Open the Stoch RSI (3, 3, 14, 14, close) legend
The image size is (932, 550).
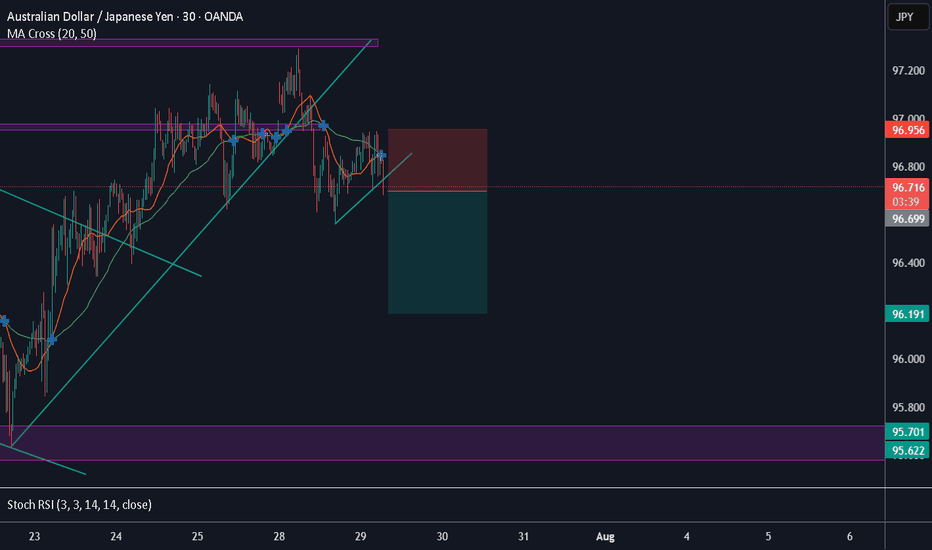click(x=79, y=505)
